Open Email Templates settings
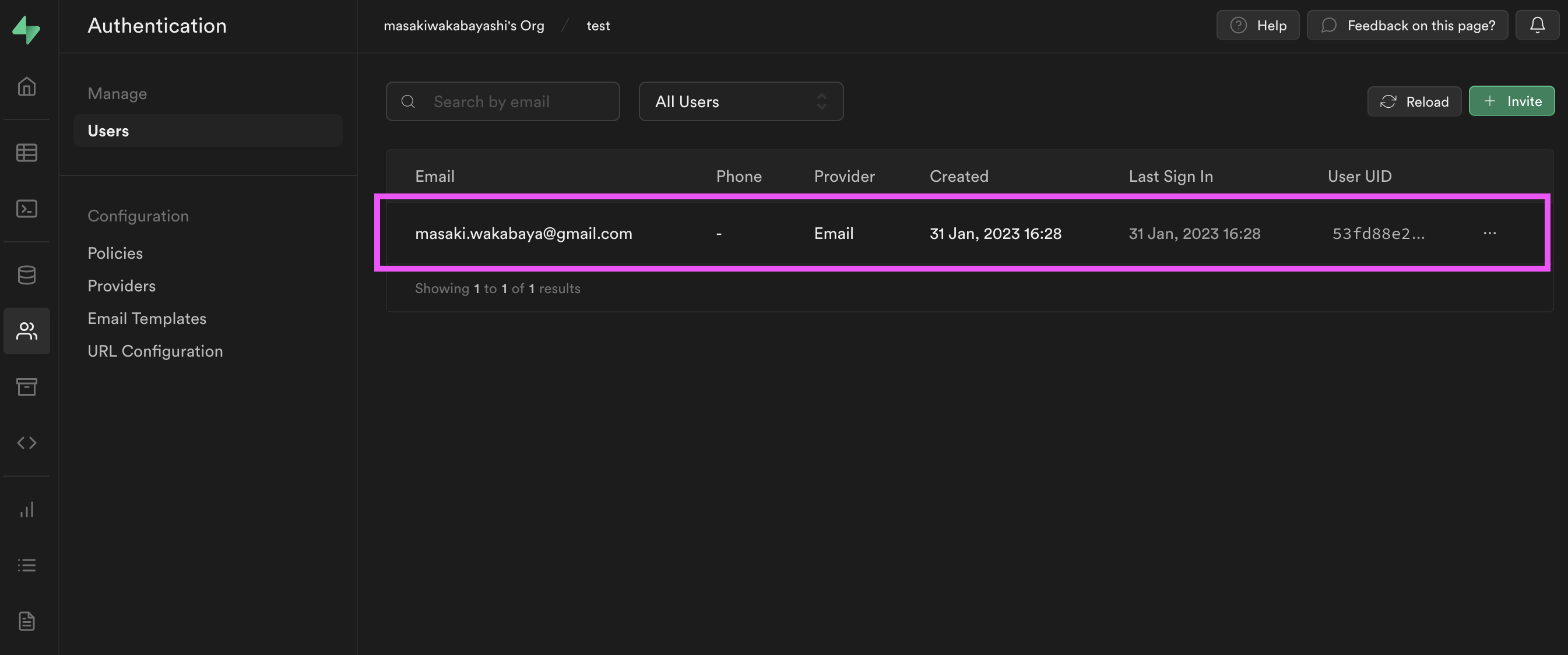This screenshot has width=1568, height=655. 147,318
